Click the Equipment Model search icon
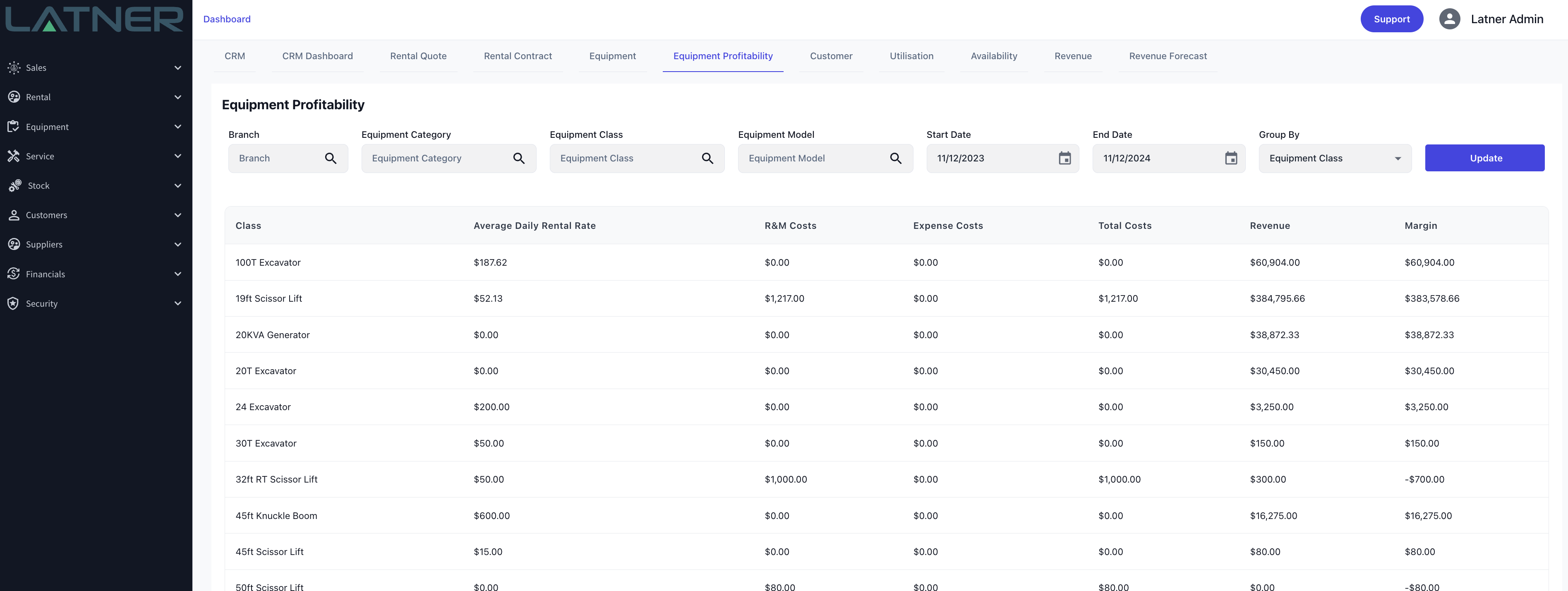1568x591 pixels. (895, 158)
